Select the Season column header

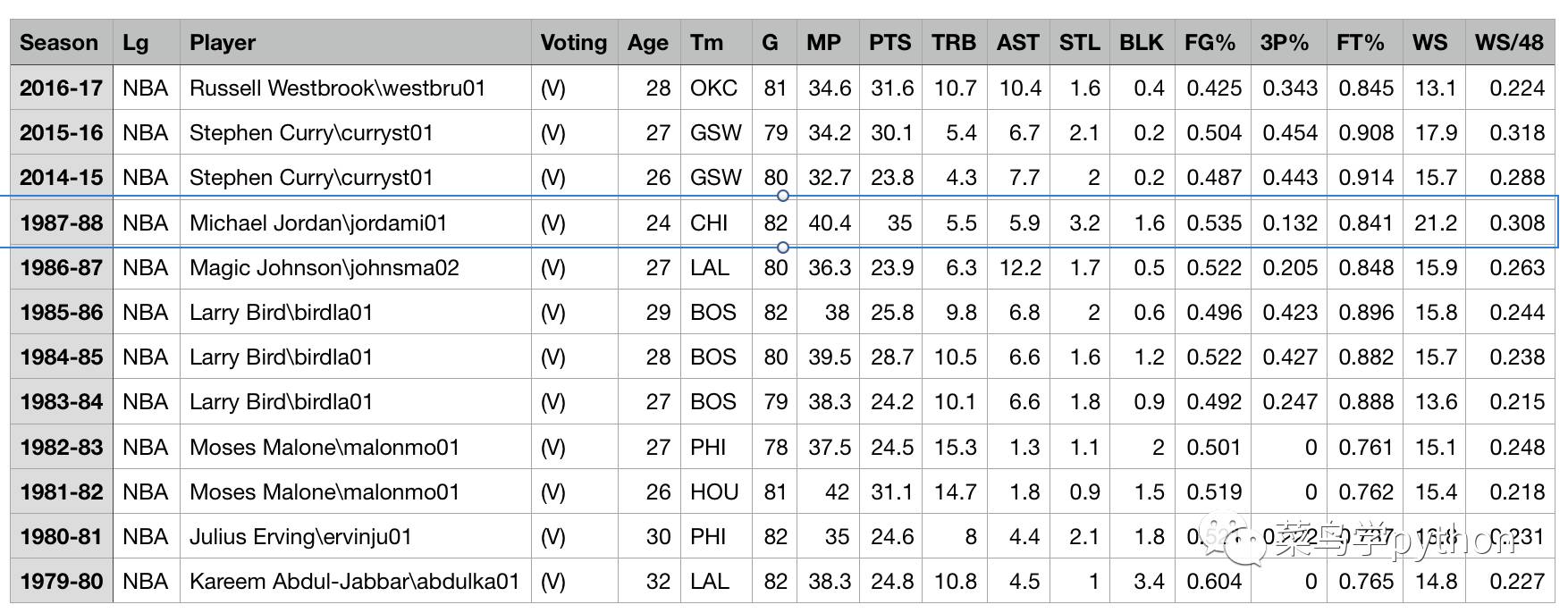(x=60, y=43)
